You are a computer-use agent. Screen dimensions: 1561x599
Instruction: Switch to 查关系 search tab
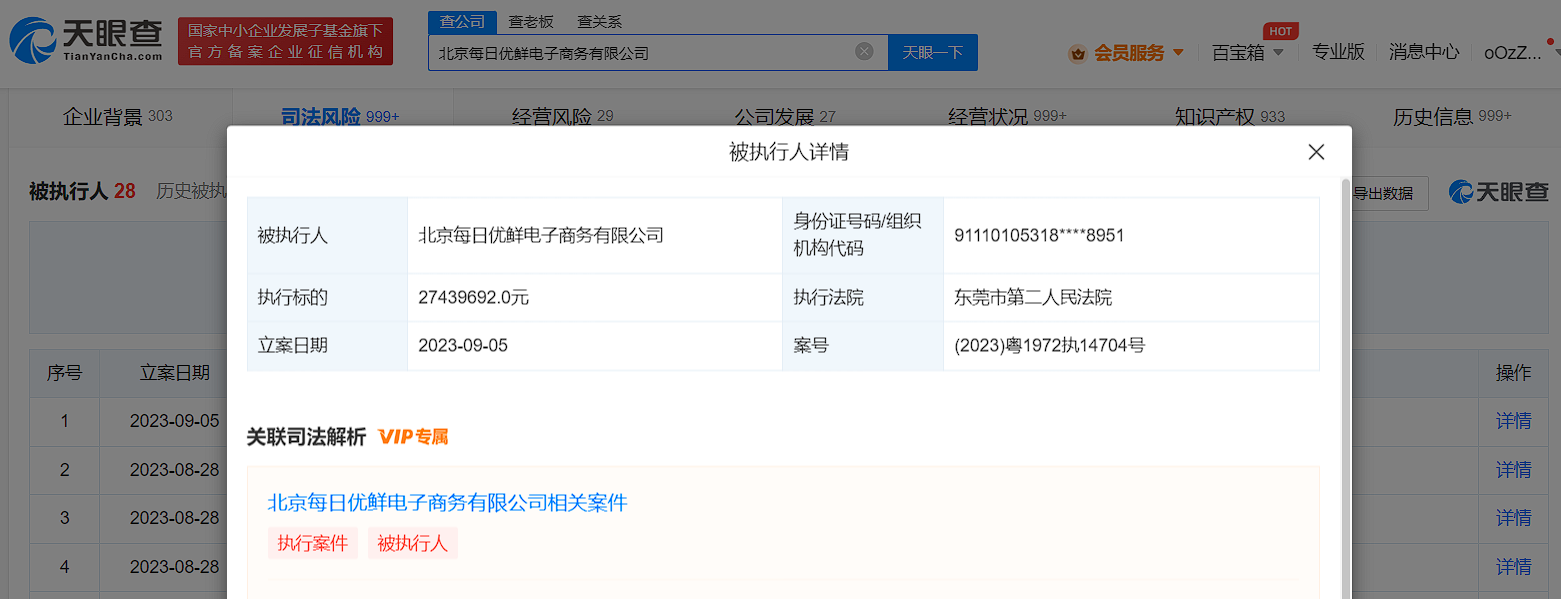(x=600, y=21)
